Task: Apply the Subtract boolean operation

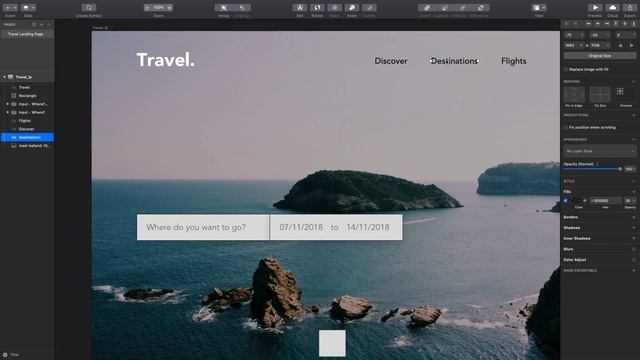Action: click(x=444, y=8)
